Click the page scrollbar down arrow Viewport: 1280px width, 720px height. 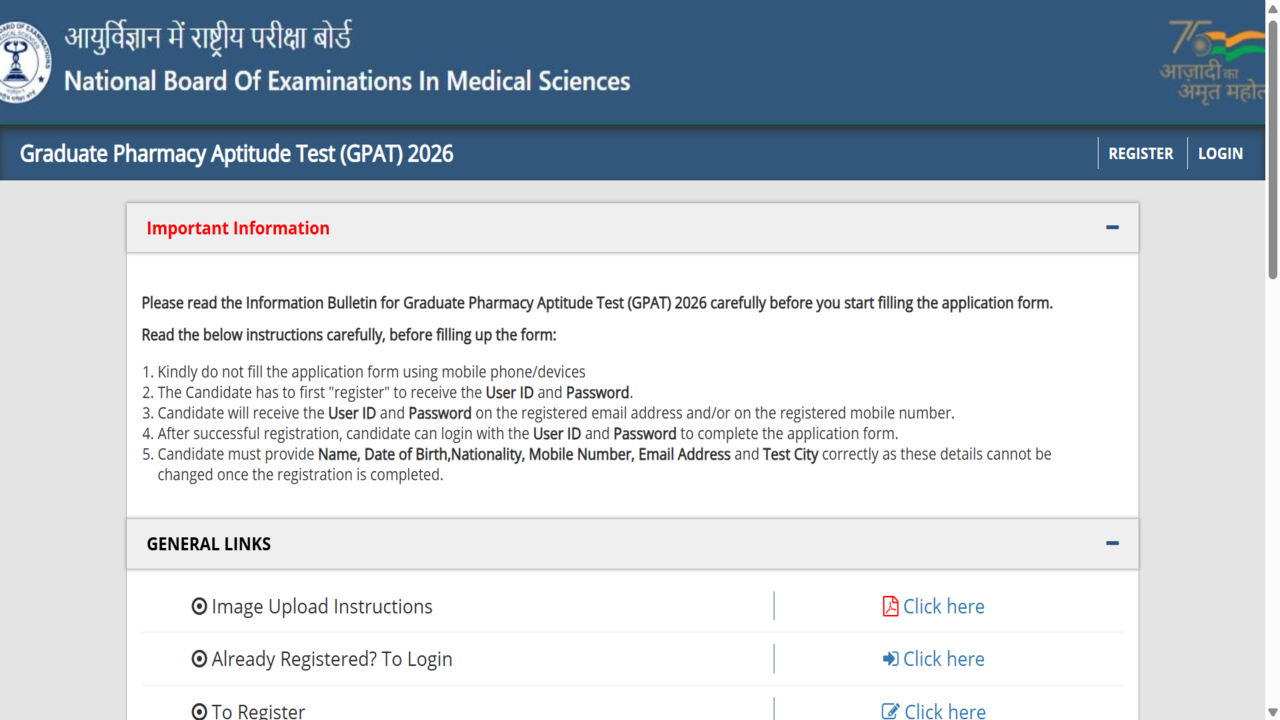[x=1272, y=712]
